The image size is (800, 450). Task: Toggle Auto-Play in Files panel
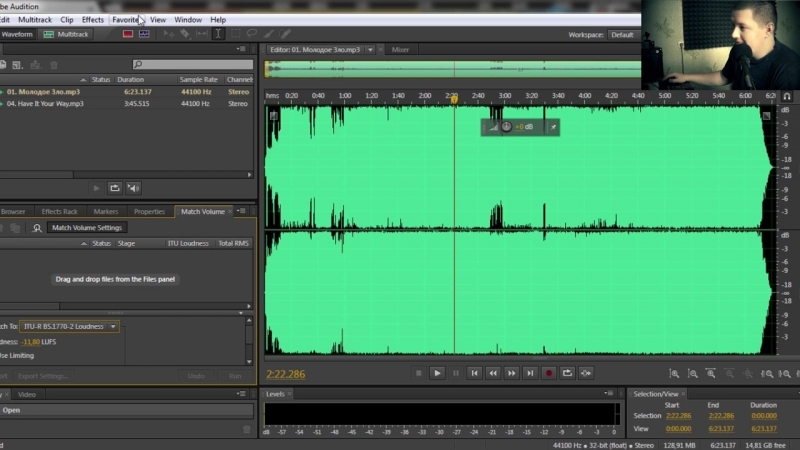(x=133, y=188)
